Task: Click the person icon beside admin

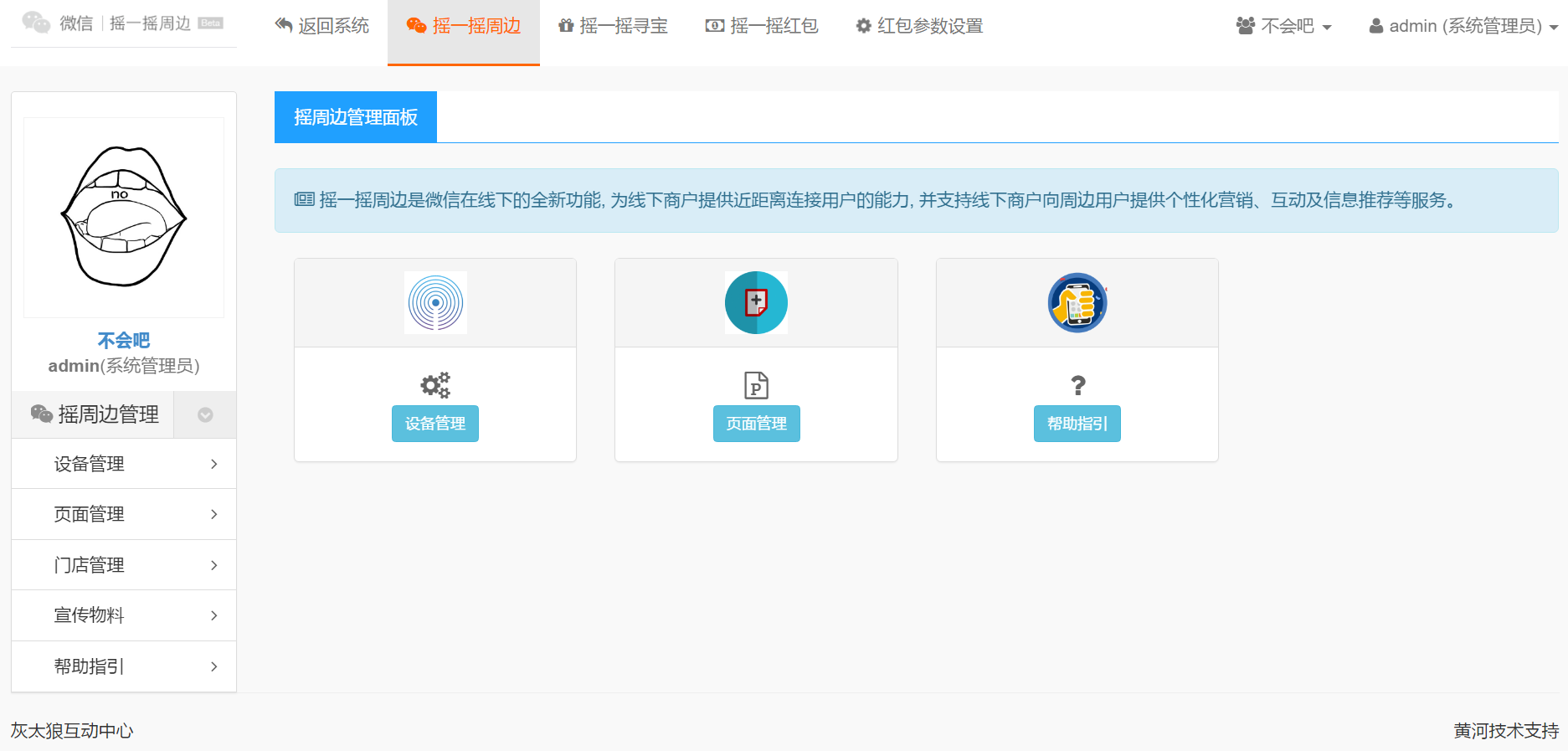Action: tap(1376, 26)
